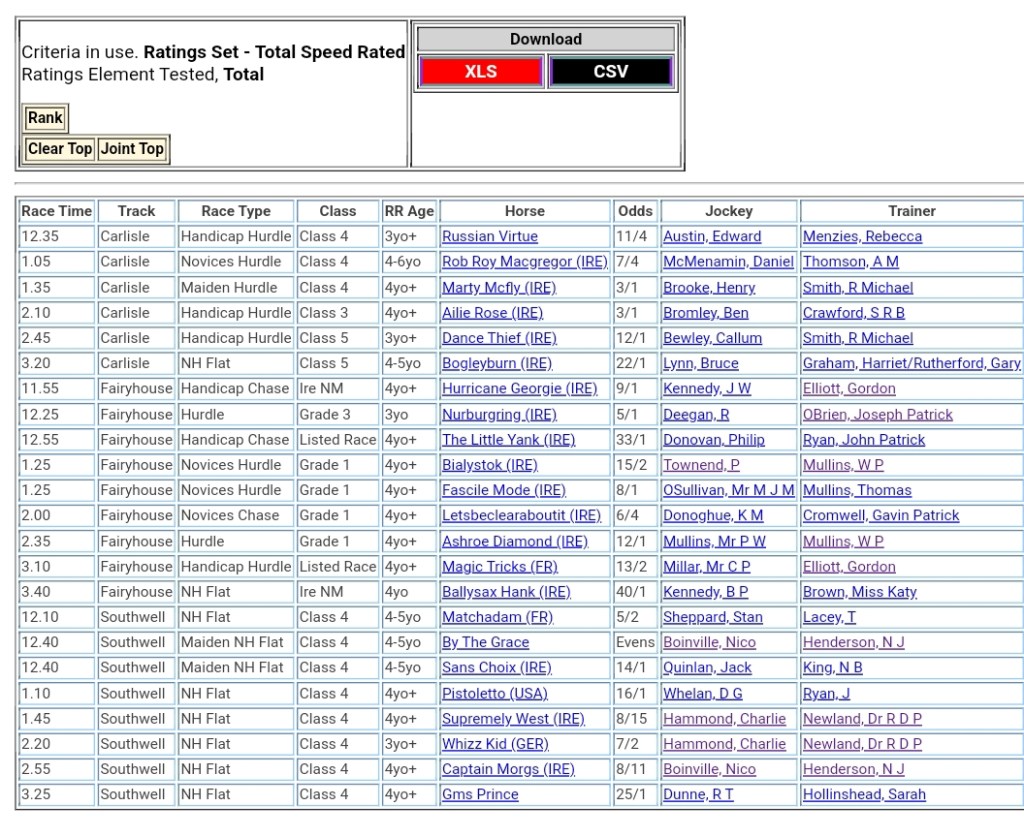Download results as XLS file
Image resolution: width=1024 pixels, height=837 pixels.
click(481, 72)
